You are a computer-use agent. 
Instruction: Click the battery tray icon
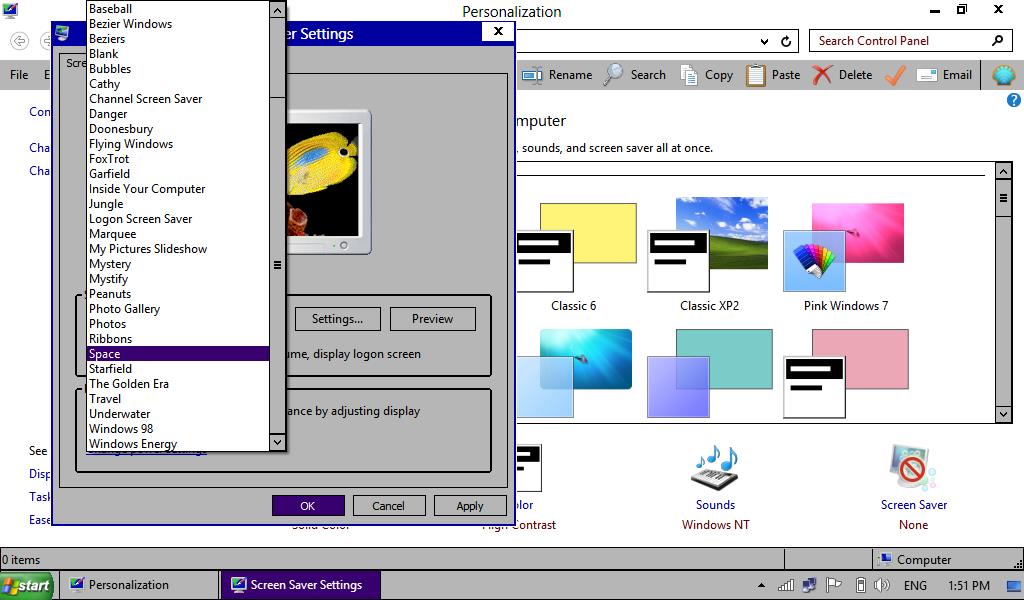pos(861,585)
